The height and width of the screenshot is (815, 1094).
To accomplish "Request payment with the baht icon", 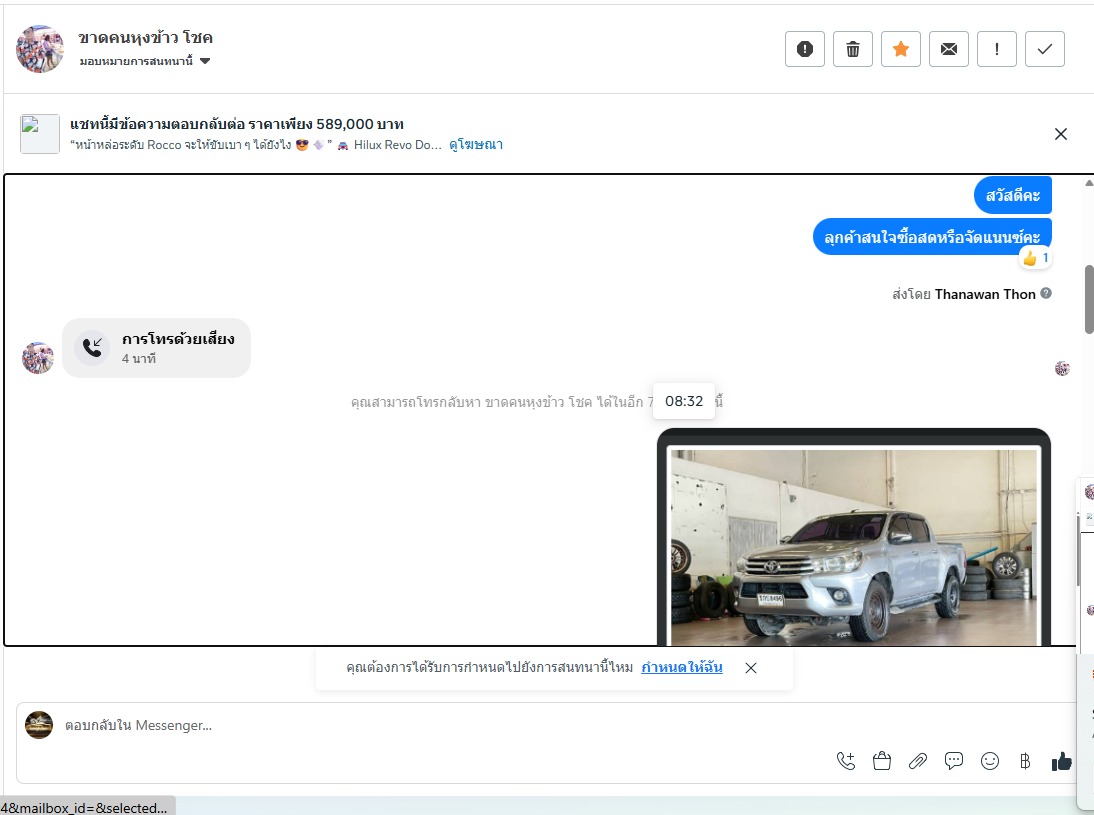I will [1025, 761].
